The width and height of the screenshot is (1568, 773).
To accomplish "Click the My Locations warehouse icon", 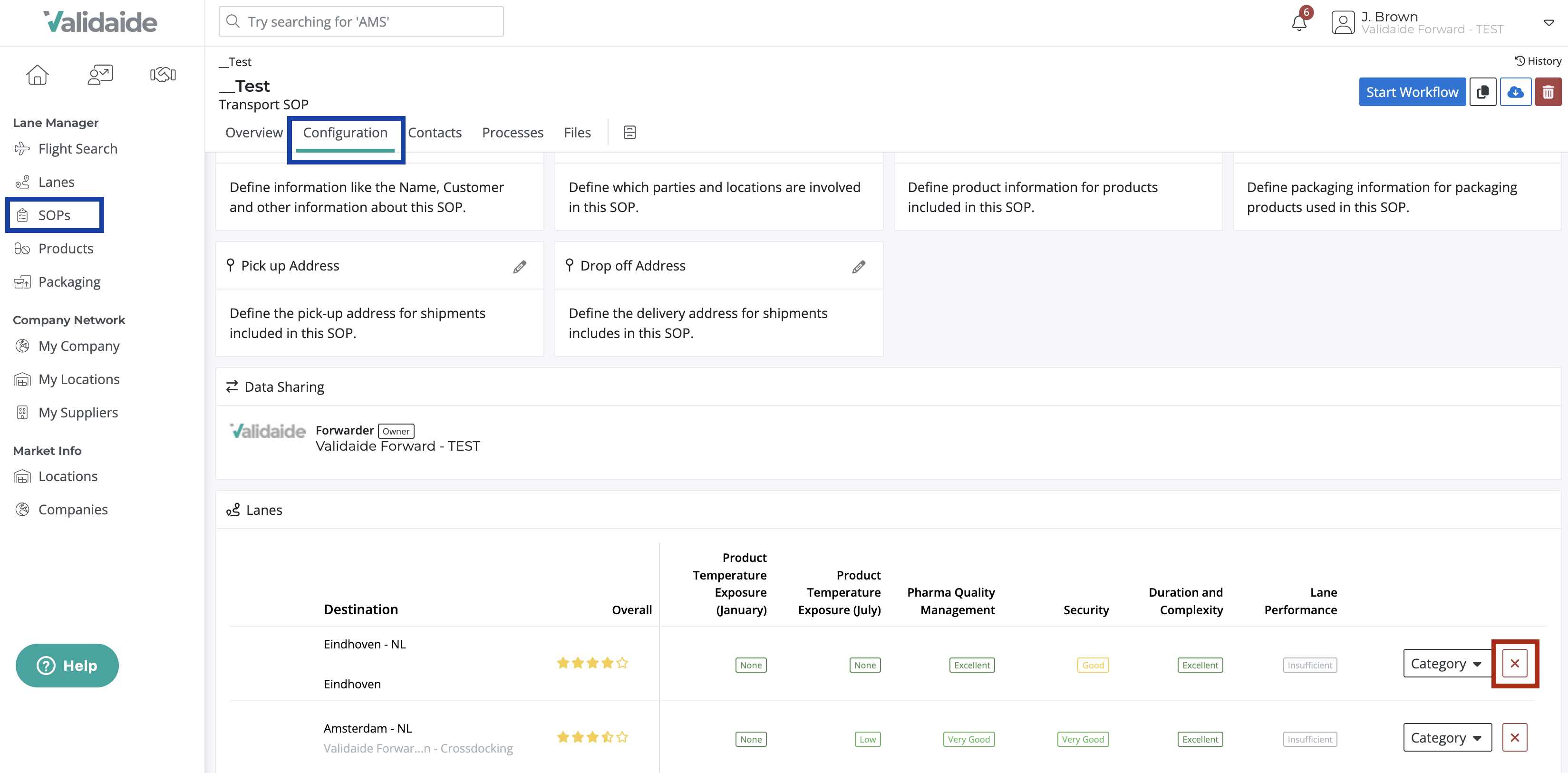I will point(22,379).
